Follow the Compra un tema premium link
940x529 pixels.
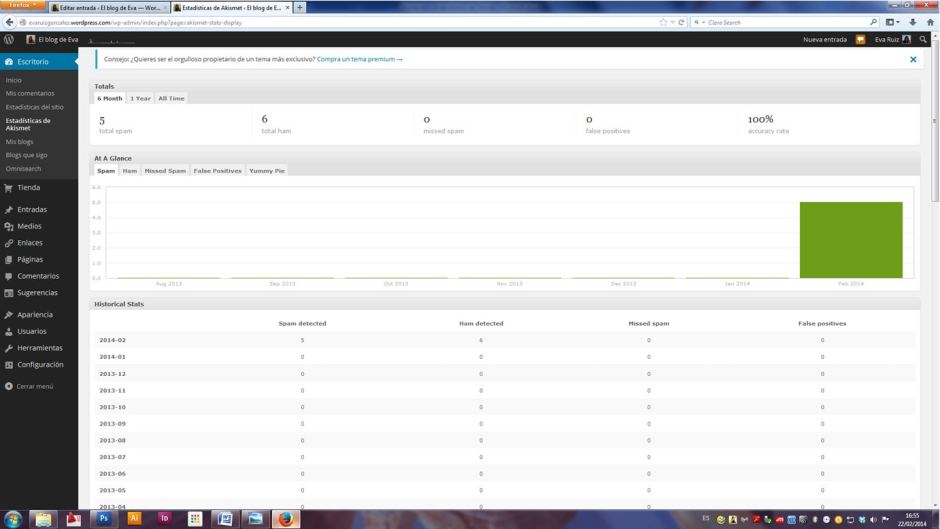pyautogui.click(x=359, y=59)
